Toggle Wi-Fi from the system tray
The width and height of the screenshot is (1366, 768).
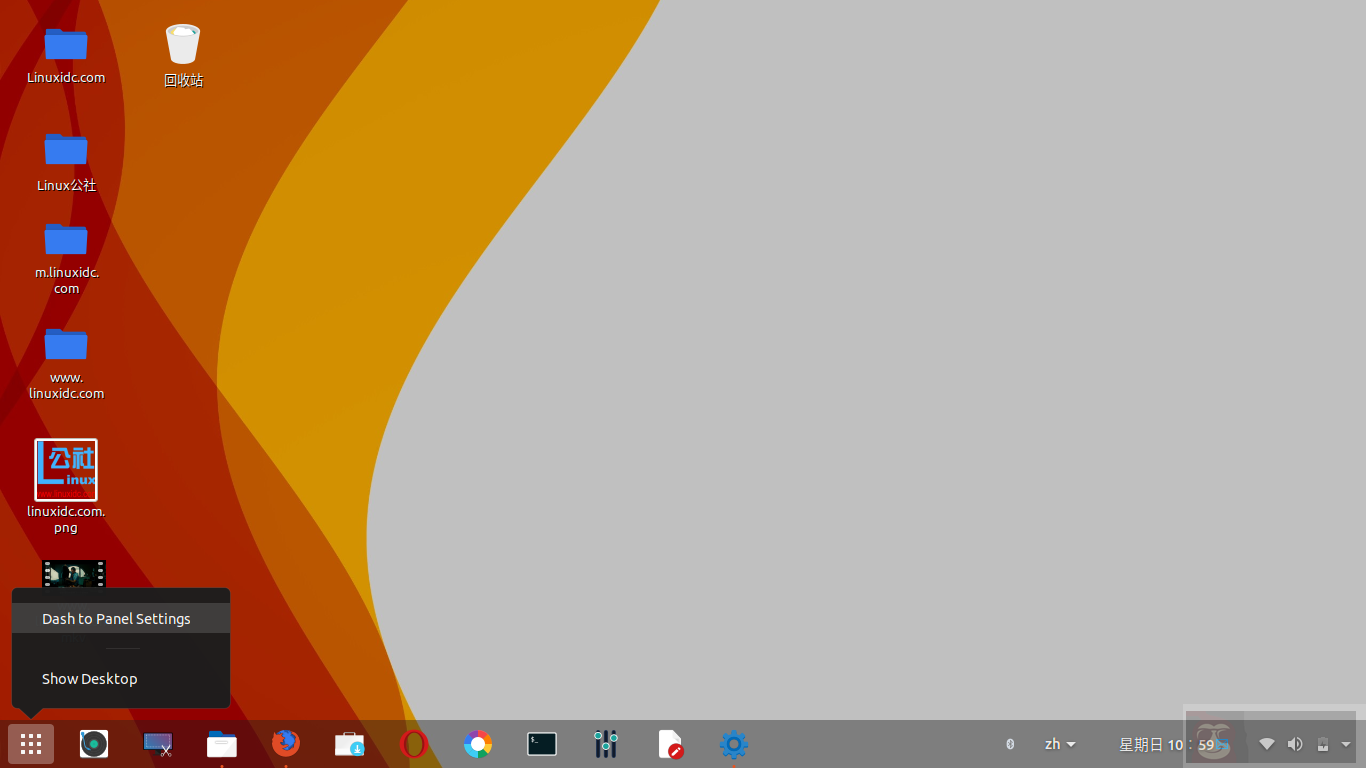click(x=1266, y=744)
